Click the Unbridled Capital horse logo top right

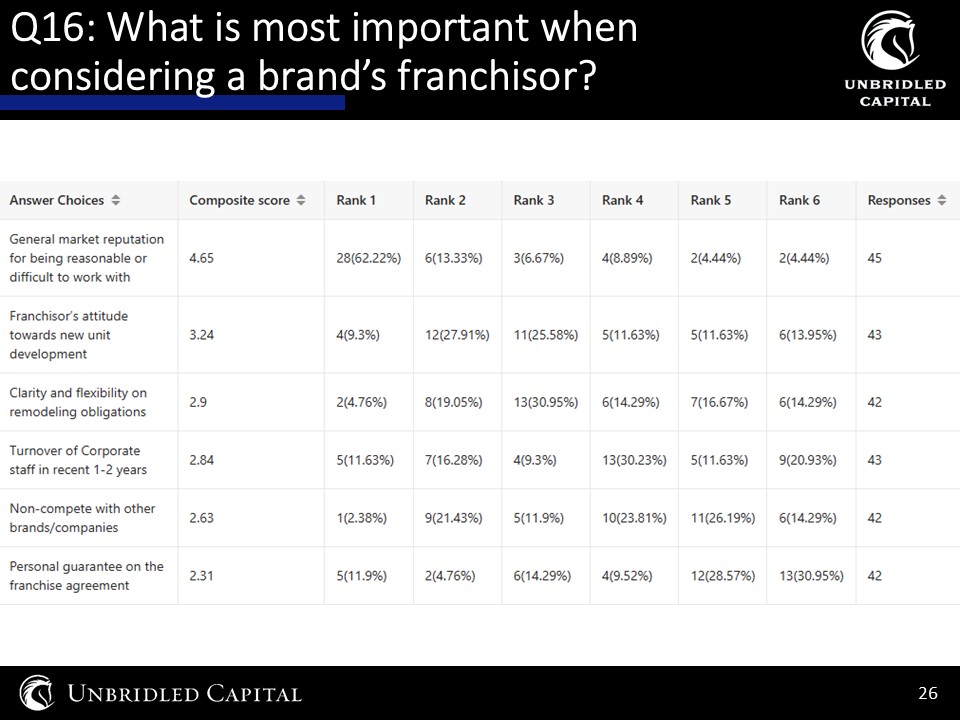[x=890, y=40]
